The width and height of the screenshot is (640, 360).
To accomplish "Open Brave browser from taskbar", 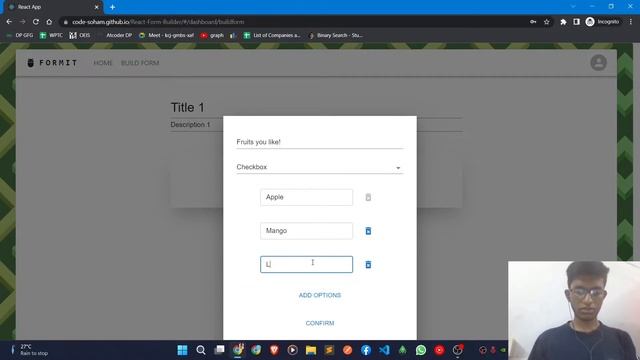I will point(274,350).
